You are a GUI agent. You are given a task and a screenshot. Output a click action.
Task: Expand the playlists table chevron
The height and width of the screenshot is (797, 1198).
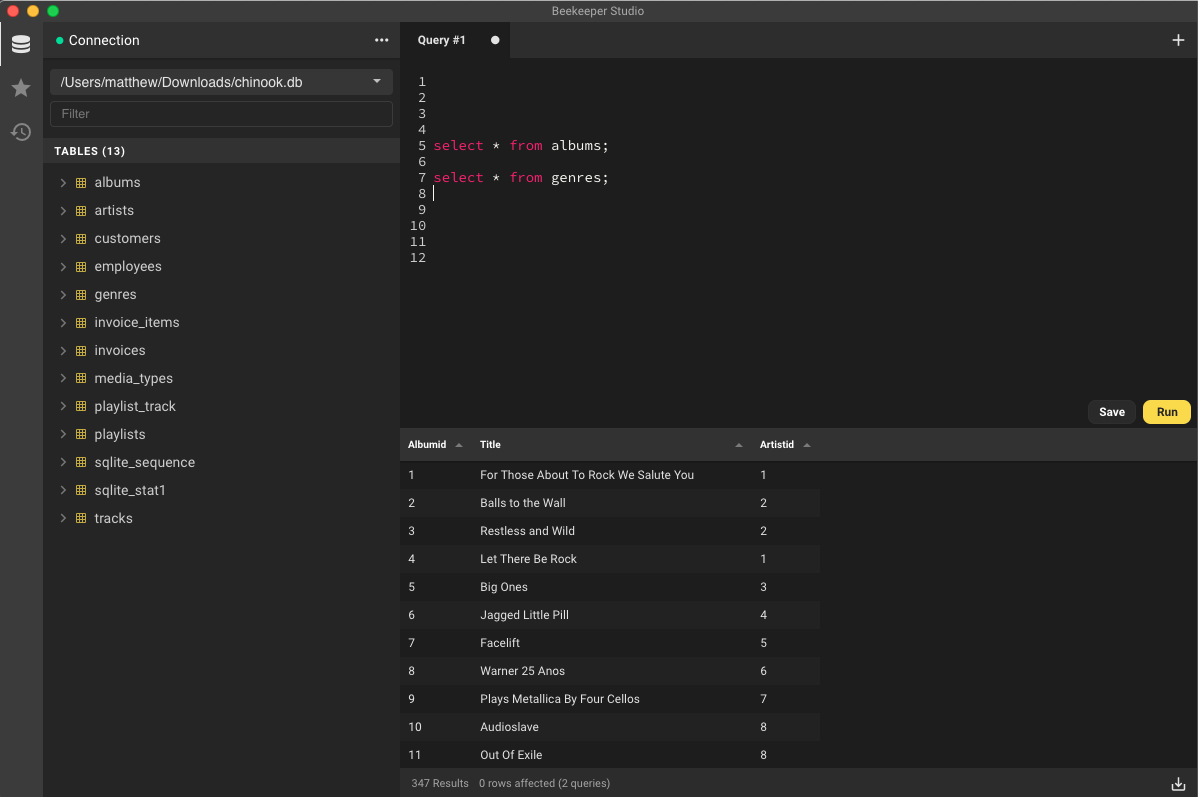63,434
